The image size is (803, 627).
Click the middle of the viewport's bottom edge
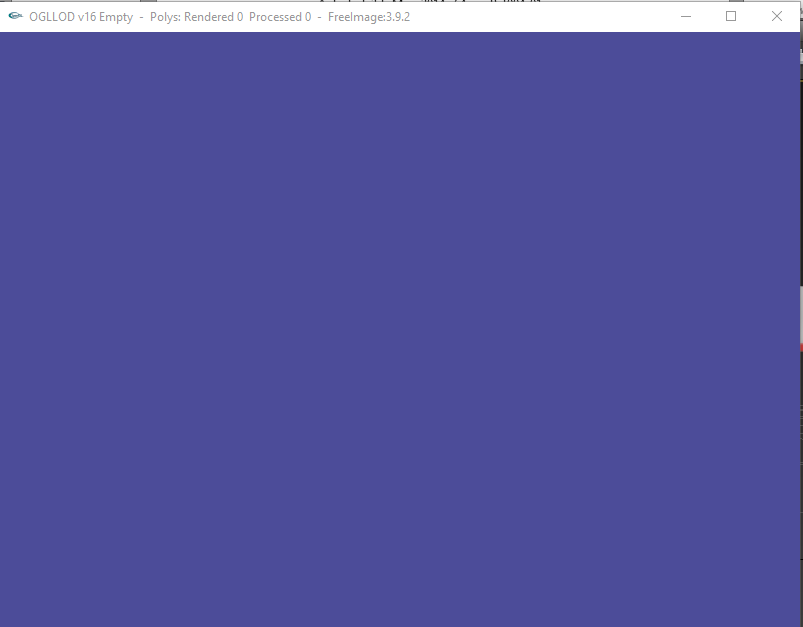(400, 623)
